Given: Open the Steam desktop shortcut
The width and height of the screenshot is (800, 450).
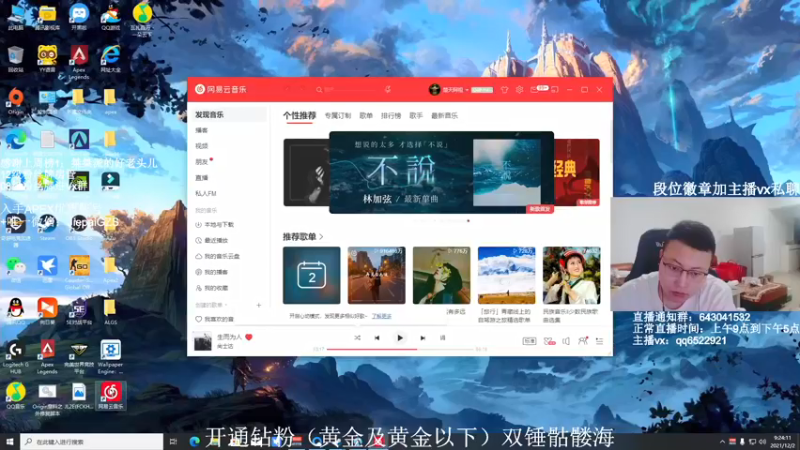Looking at the screenshot, I should (x=47, y=226).
